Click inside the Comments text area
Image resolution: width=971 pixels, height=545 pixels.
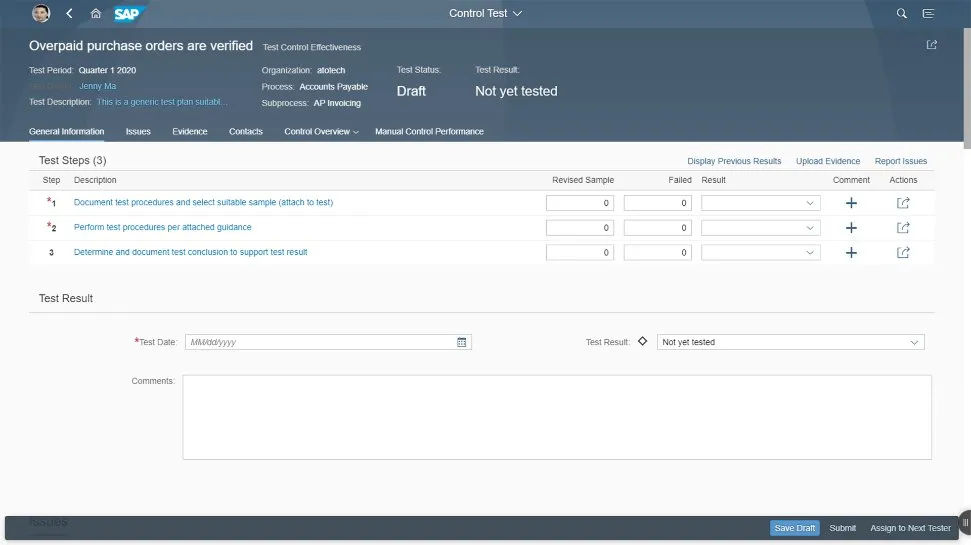(x=556, y=417)
